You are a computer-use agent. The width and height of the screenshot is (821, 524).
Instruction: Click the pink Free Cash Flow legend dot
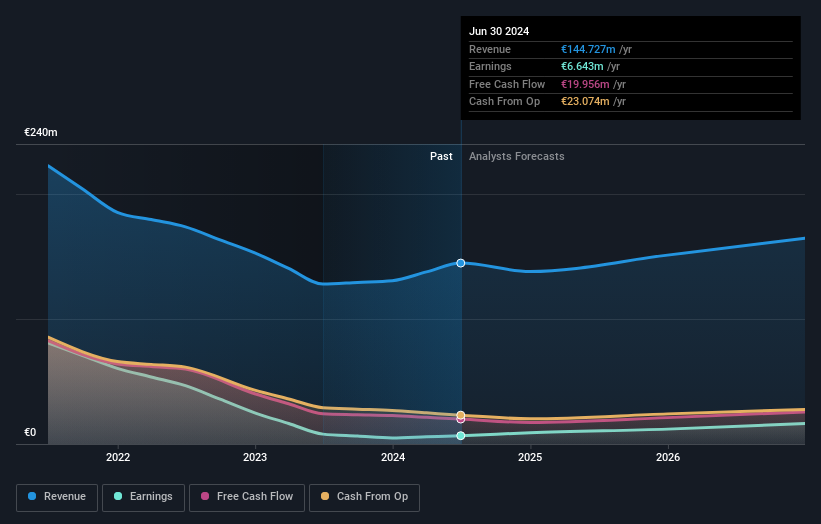point(205,497)
